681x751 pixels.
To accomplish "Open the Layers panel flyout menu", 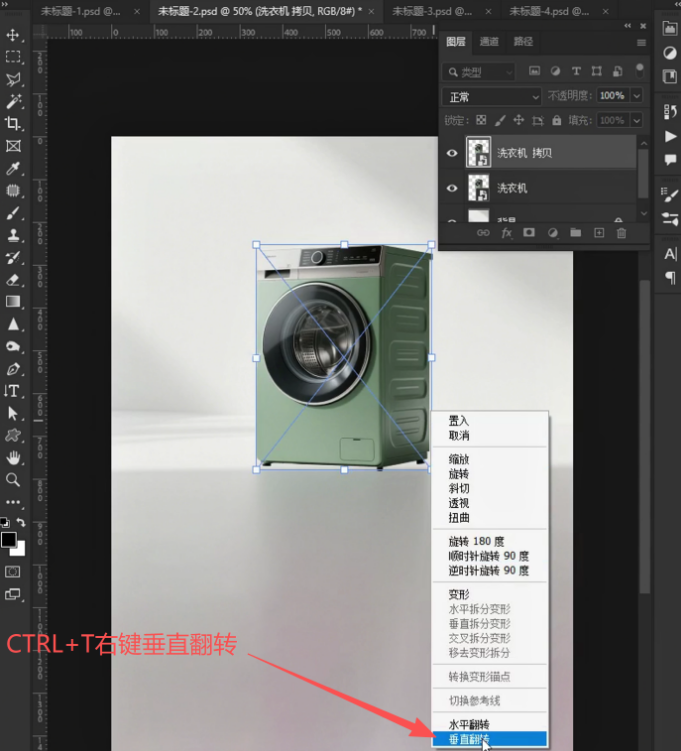I will 641,43.
